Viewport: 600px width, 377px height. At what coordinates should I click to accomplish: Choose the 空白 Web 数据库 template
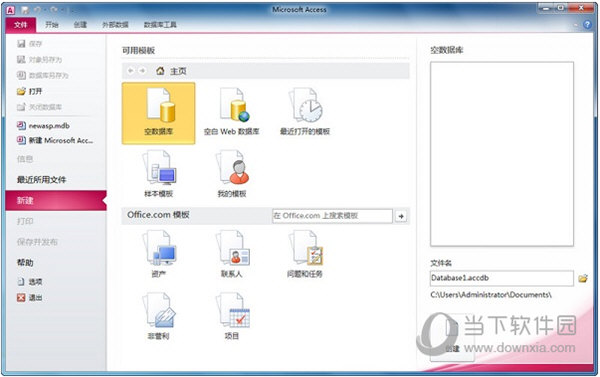point(232,113)
